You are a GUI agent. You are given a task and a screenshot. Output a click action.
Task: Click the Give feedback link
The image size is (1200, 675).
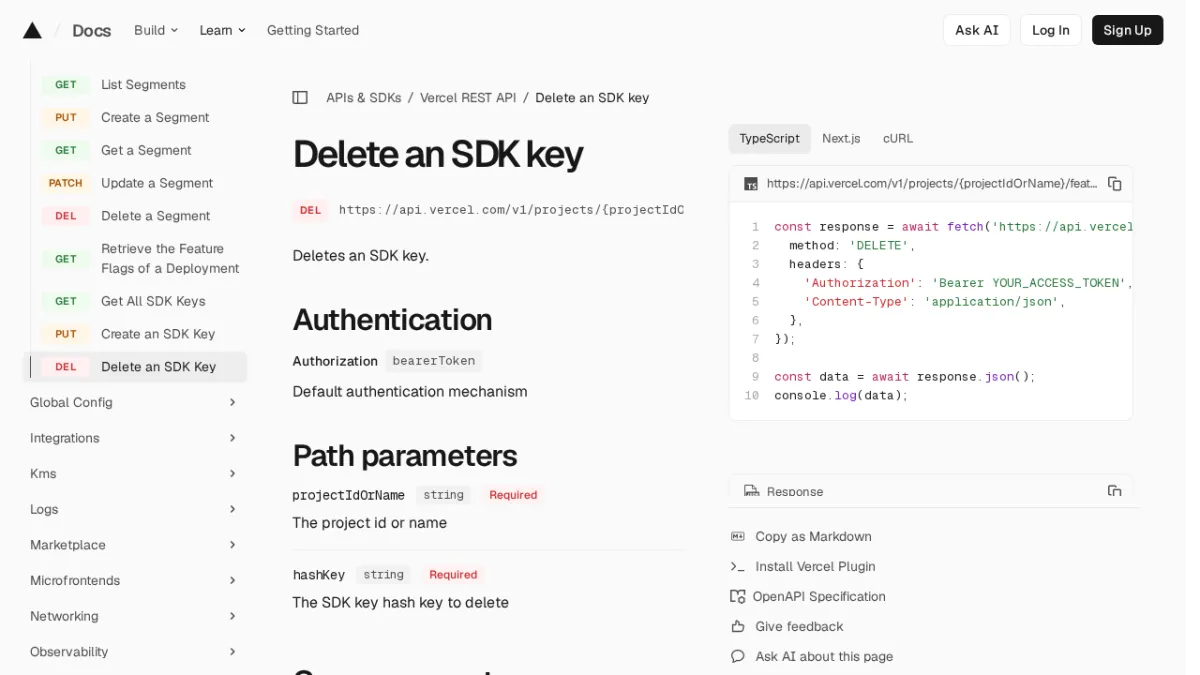point(799,627)
